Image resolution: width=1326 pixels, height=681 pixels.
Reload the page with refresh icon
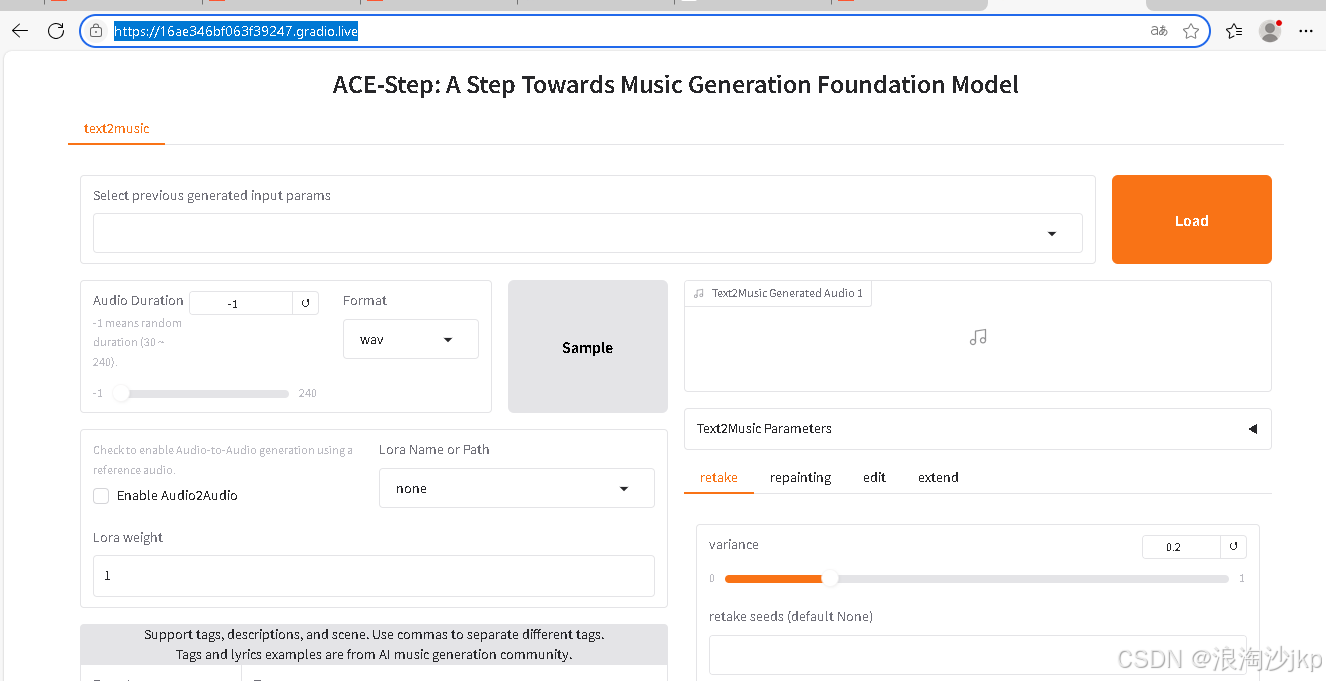click(x=56, y=31)
